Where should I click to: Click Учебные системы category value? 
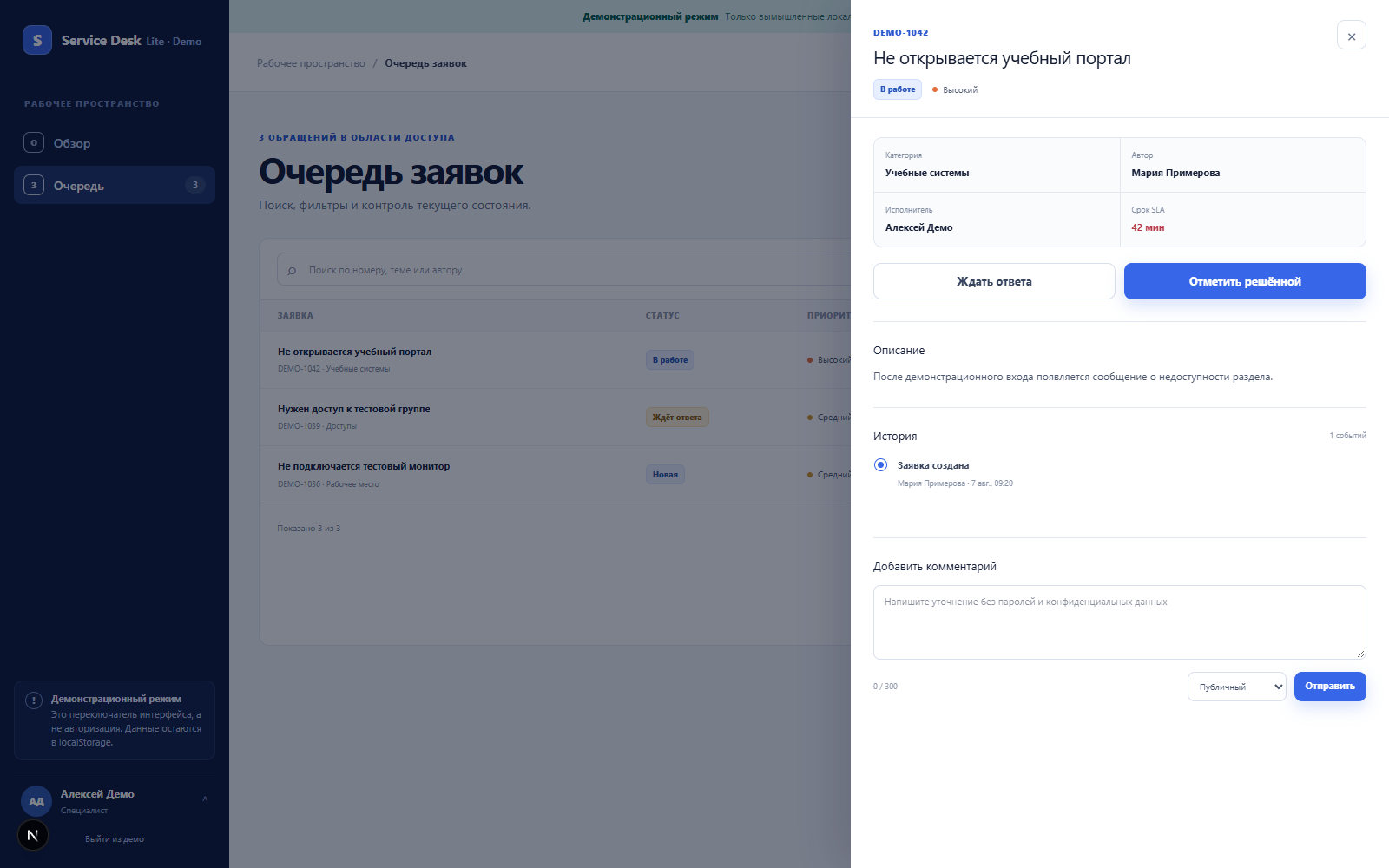pyautogui.click(x=927, y=173)
